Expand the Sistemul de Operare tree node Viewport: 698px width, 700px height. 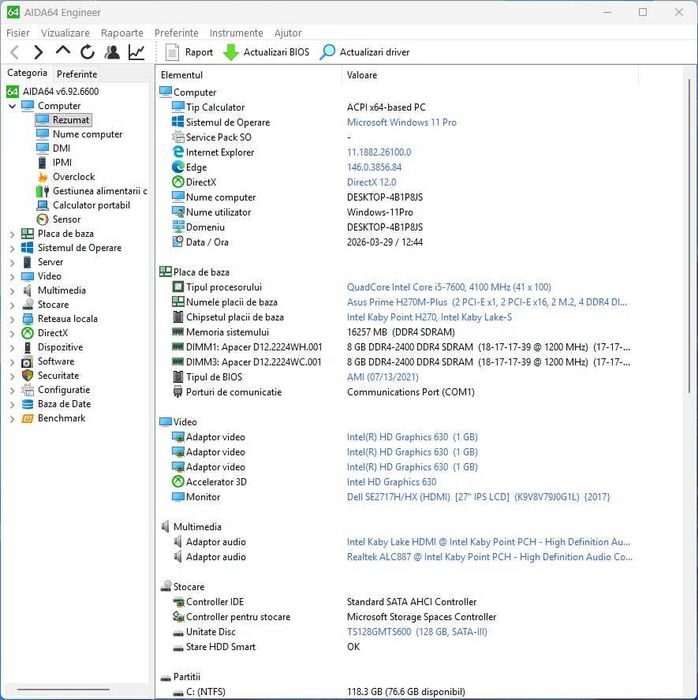12,248
